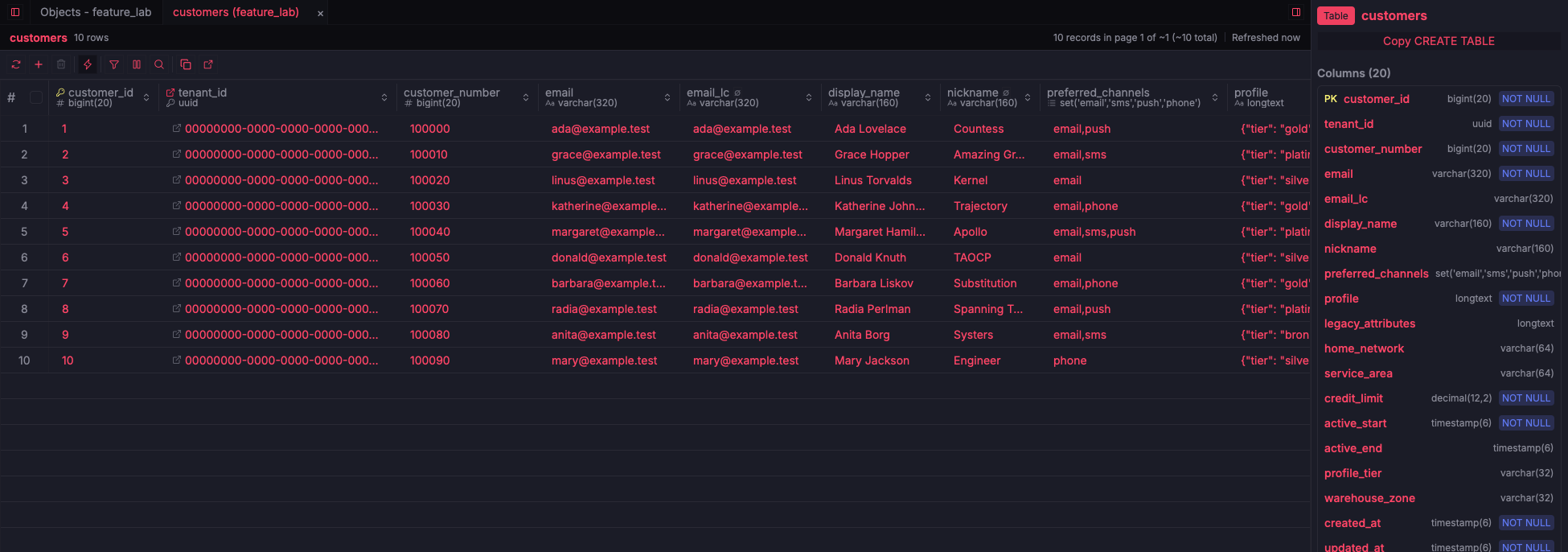Add a new row with plus icon
This screenshot has width=1568, height=552.
(39, 64)
